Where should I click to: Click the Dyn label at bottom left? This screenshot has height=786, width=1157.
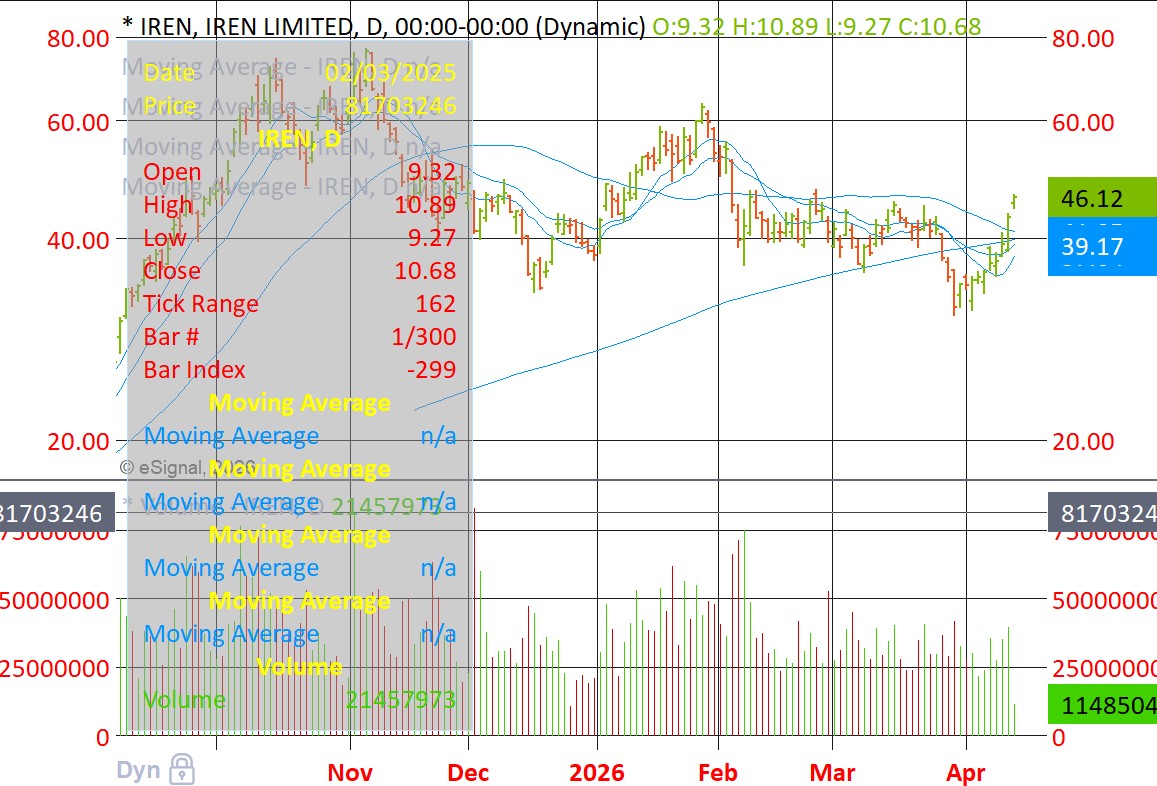[x=138, y=771]
